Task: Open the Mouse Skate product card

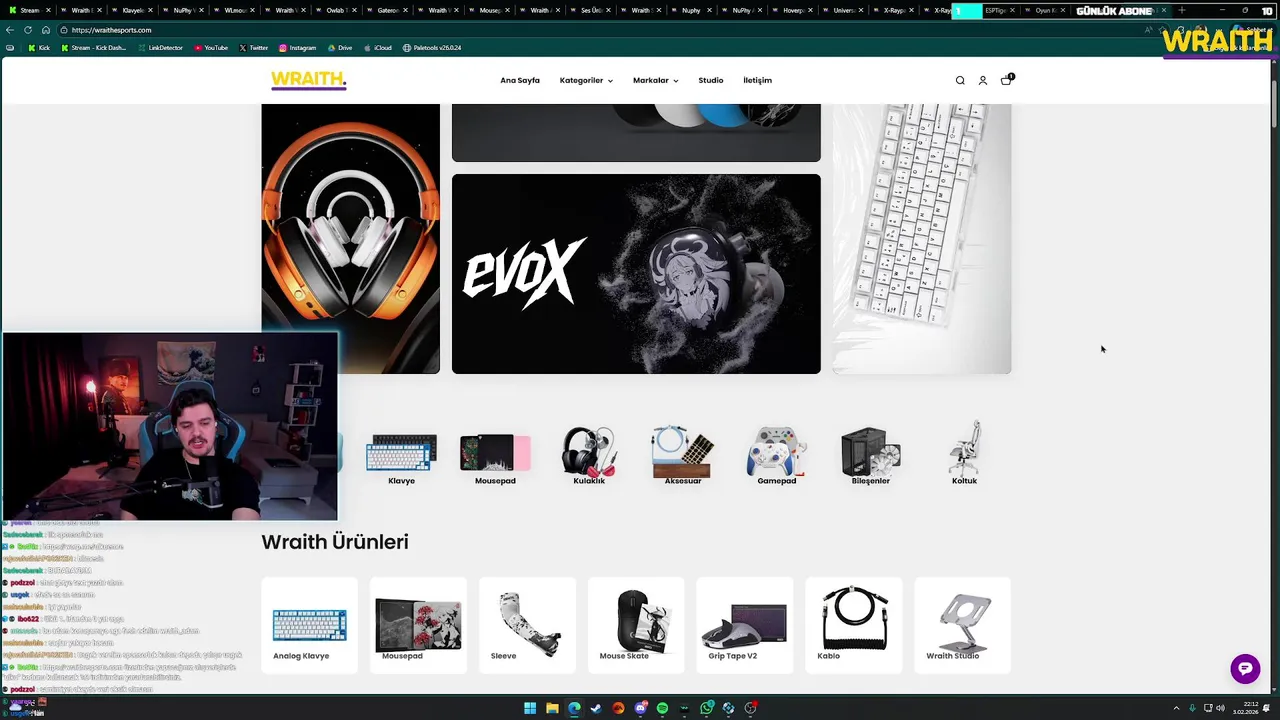Action: (x=636, y=625)
